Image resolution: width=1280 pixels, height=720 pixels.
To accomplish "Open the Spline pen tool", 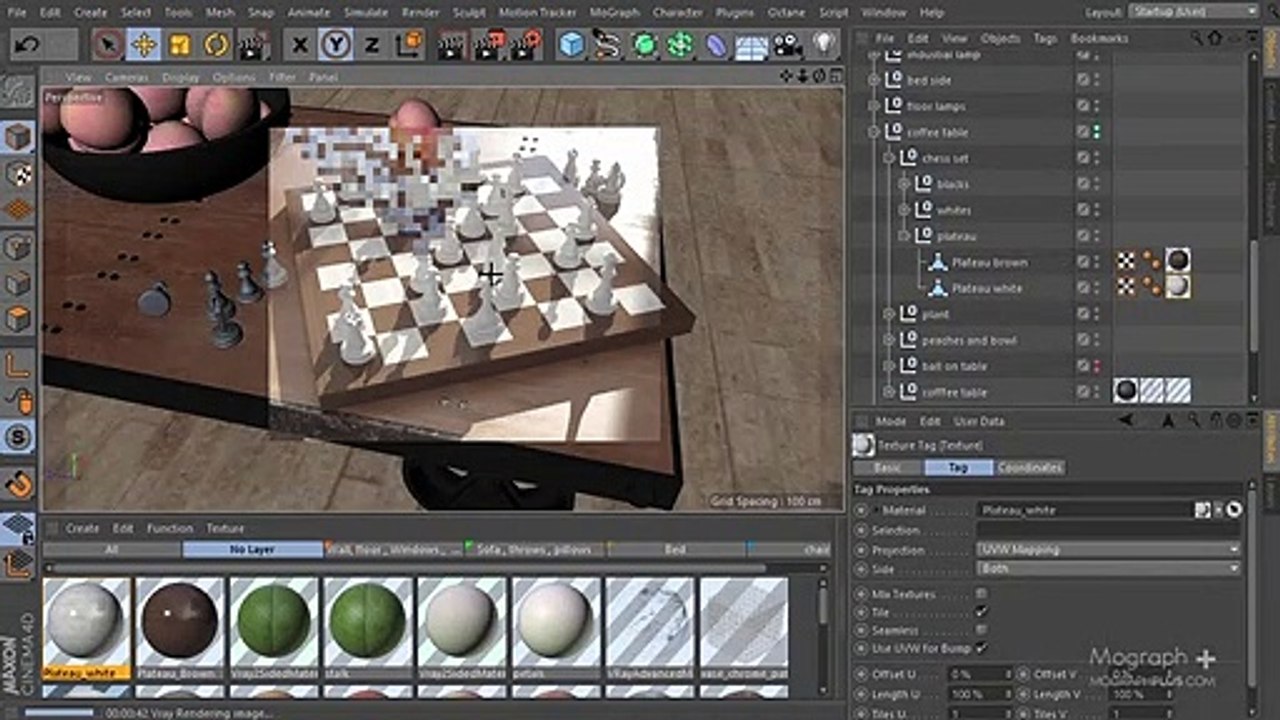I will click(x=607, y=45).
